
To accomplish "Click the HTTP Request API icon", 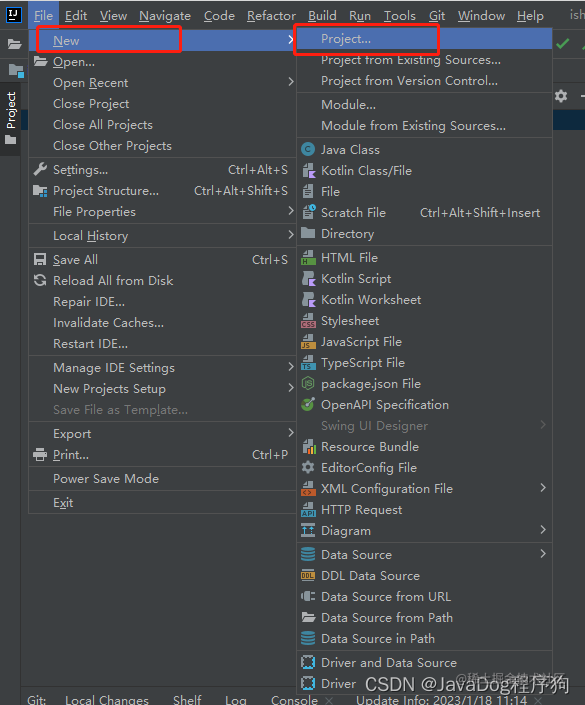I will [308, 510].
